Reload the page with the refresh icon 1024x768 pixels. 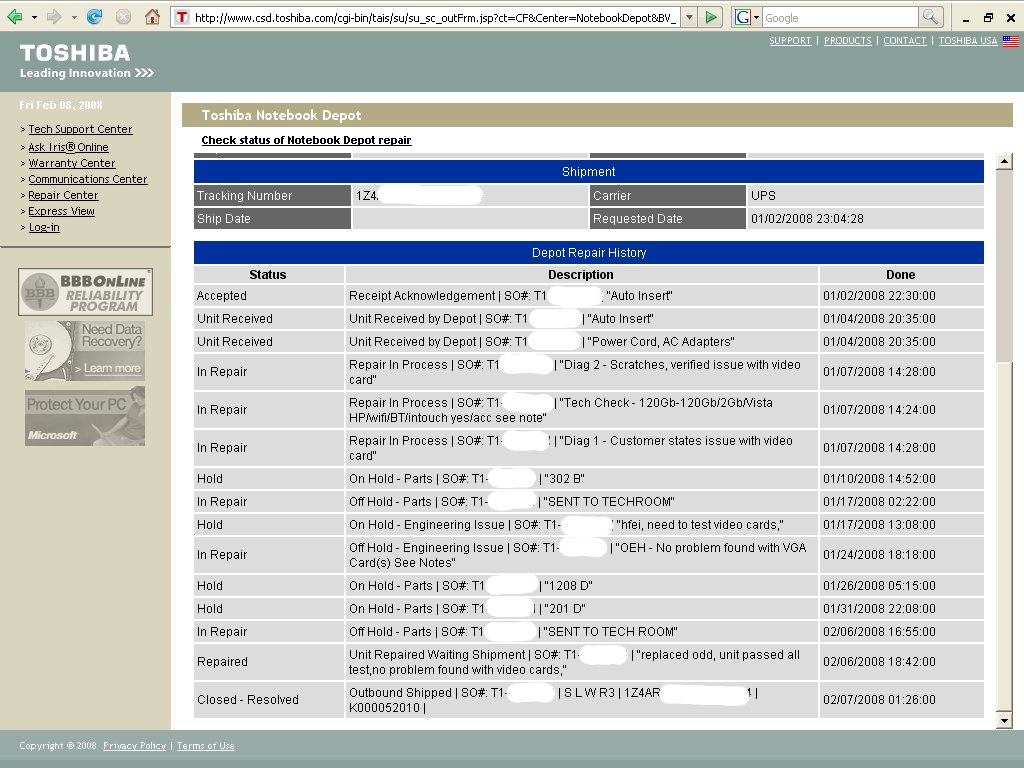(x=94, y=17)
